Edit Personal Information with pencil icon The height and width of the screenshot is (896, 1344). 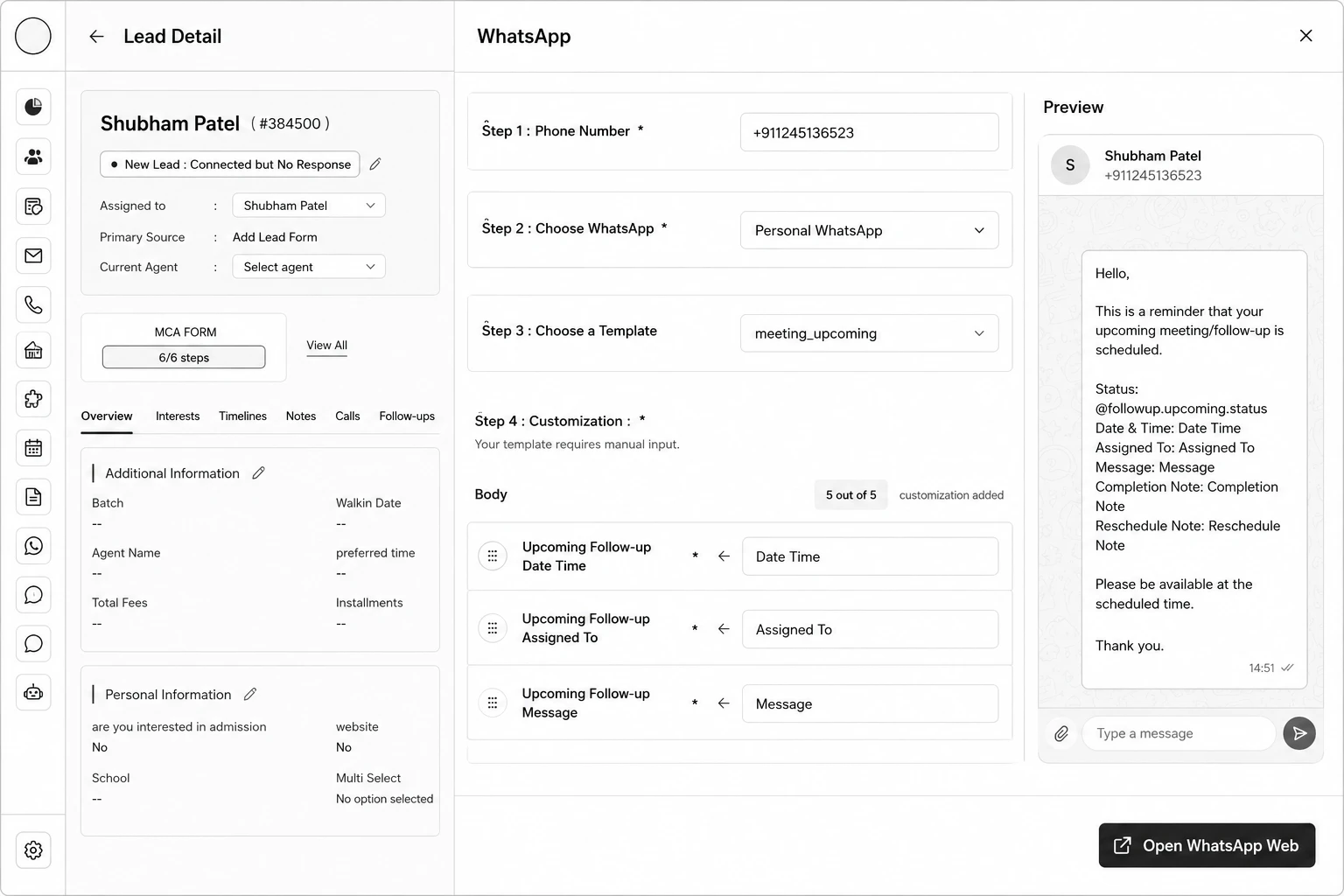[x=250, y=694]
